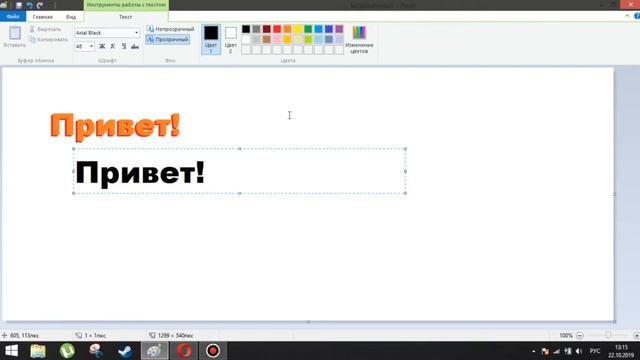The image size is (640, 360).
Task: Open File Explorer from taskbar
Action: (38, 351)
